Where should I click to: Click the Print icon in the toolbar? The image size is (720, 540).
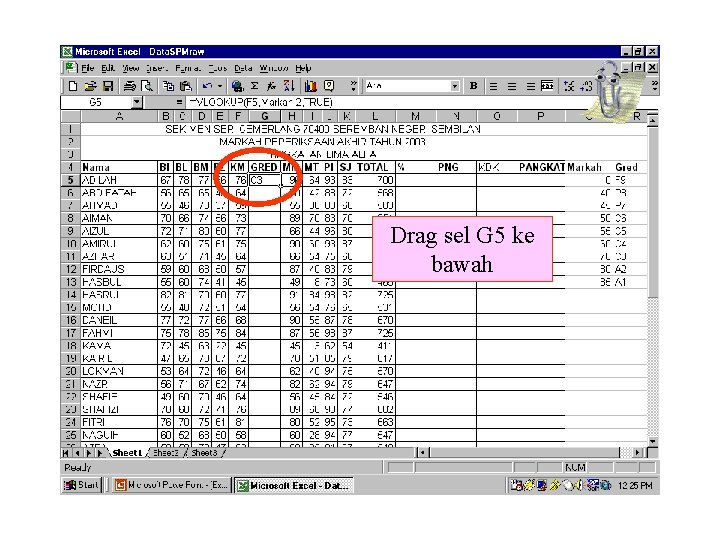click(x=130, y=86)
